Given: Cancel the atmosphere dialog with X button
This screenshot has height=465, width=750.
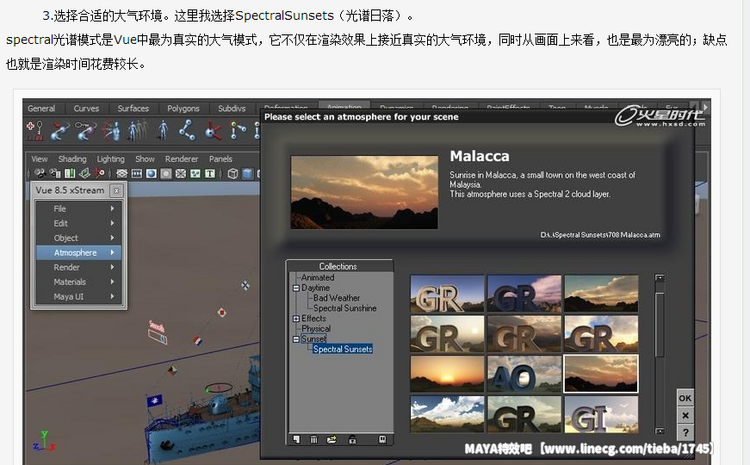Looking at the screenshot, I should [685, 415].
